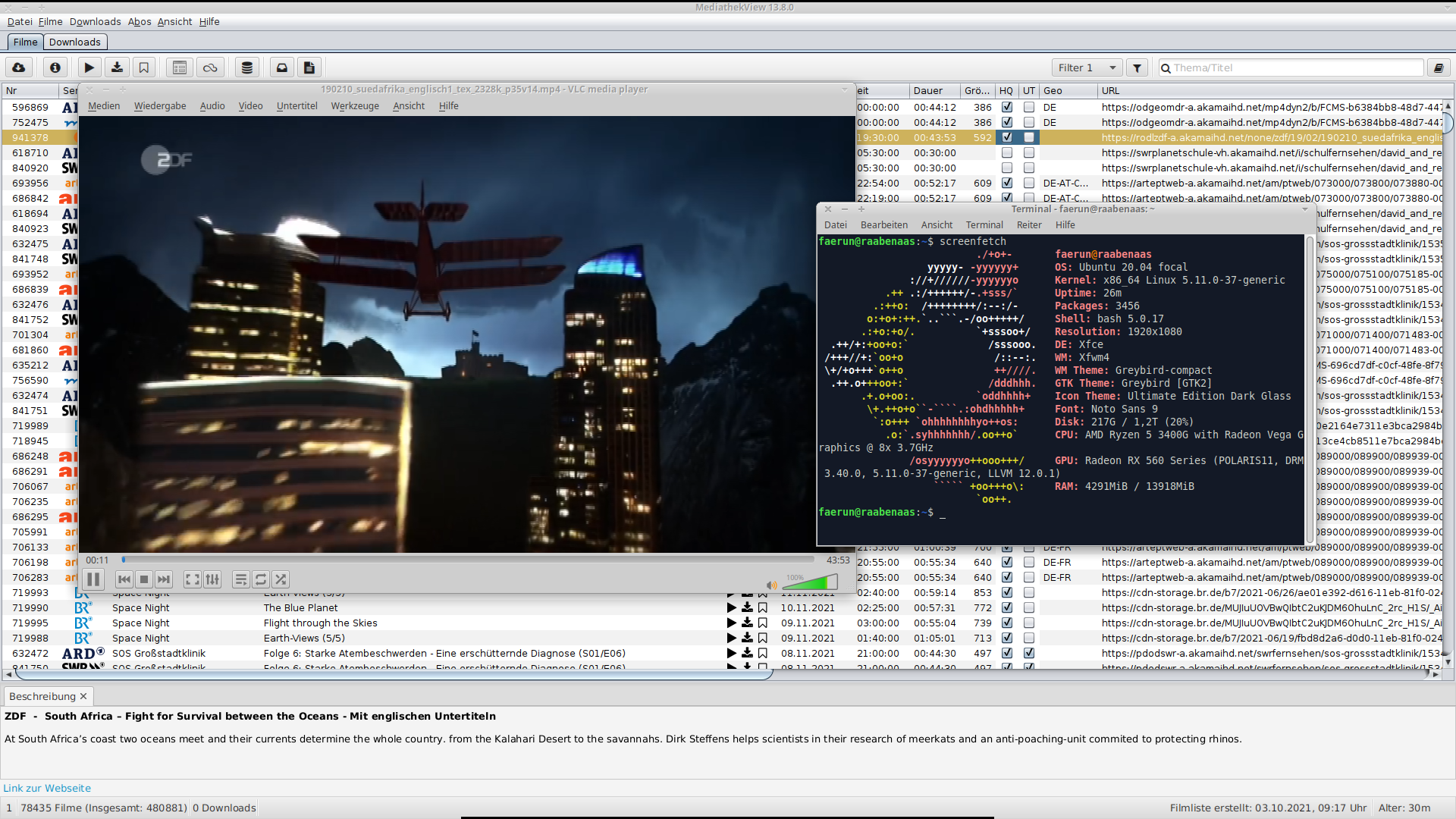Close the Beschreibung tab
Image resolution: width=1456 pixels, height=819 pixels.
pyautogui.click(x=83, y=697)
